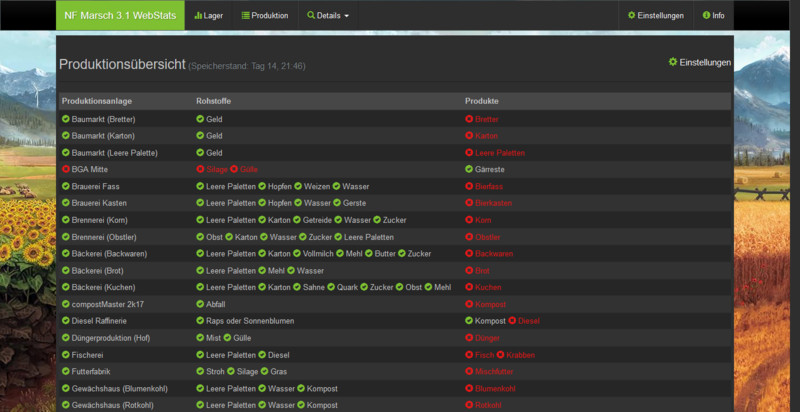Click the Rohstoffe column header
This screenshot has width=800, height=412.
coord(216,101)
